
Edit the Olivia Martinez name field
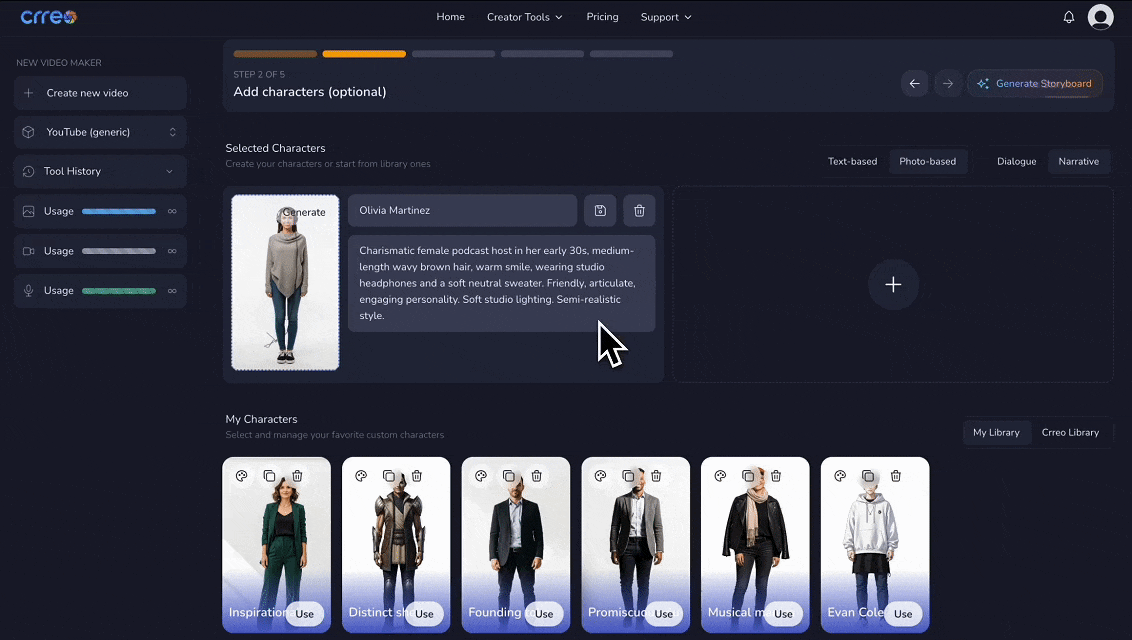pos(462,211)
